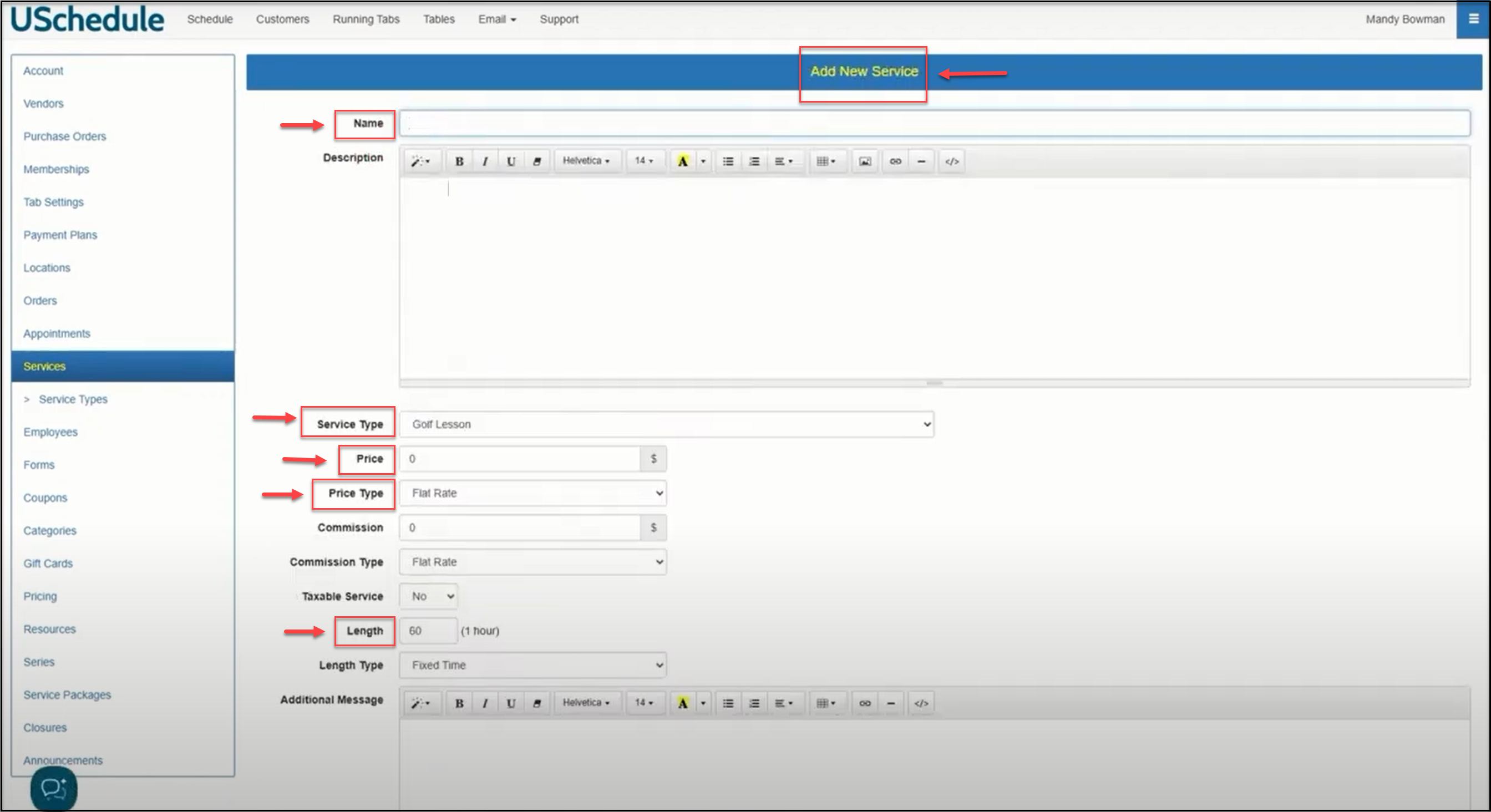The width and height of the screenshot is (1491, 812).
Task: Click unordered list icon in the Additional Message toolbar
Action: [x=728, y=703]
